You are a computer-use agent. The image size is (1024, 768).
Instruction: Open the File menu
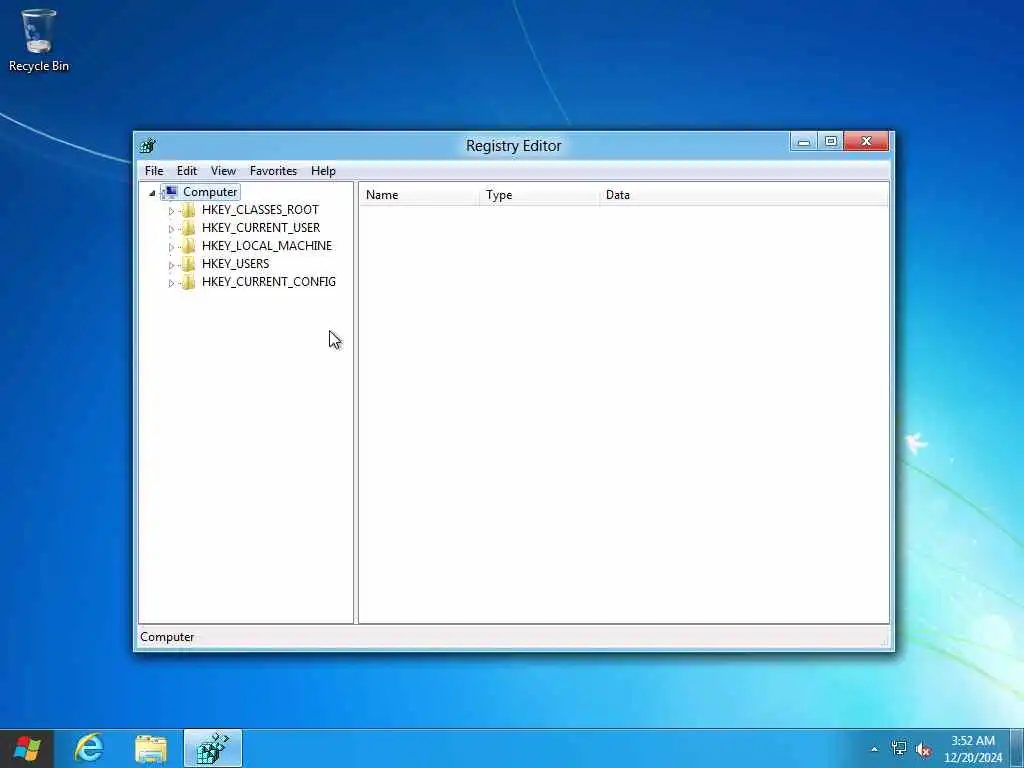[154, 170]
